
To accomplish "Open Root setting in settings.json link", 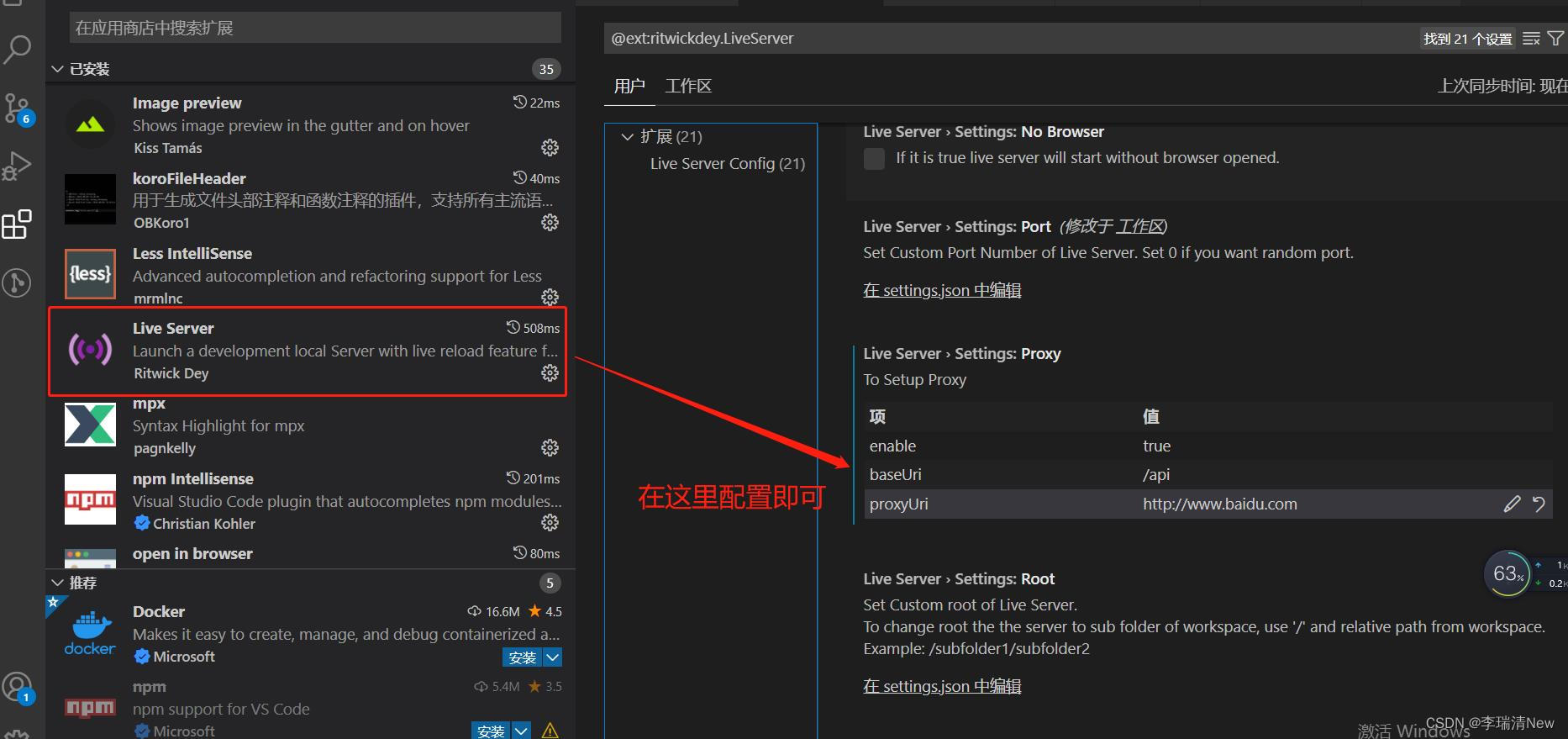I will coord(942,687).
